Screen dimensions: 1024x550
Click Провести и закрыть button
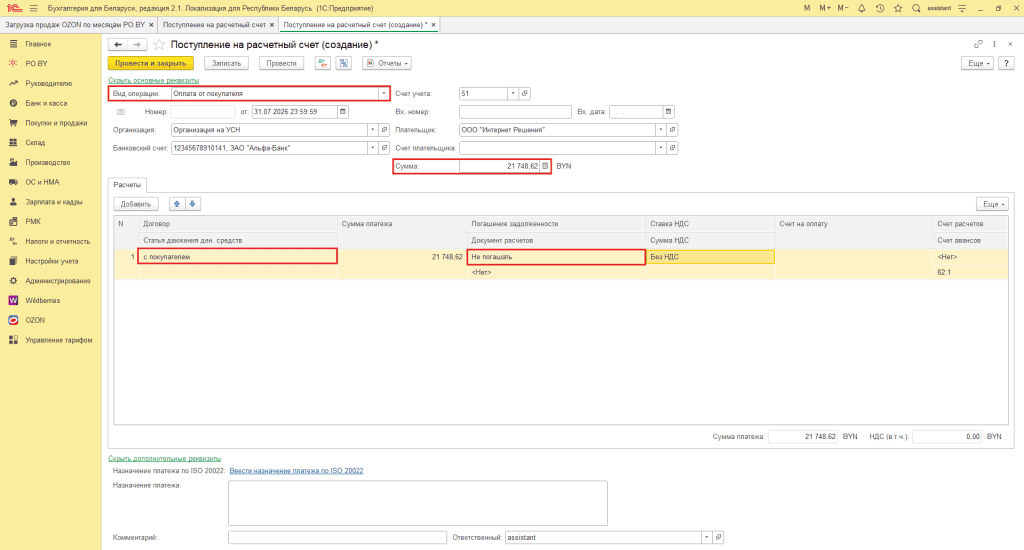[x=151, y=63]
